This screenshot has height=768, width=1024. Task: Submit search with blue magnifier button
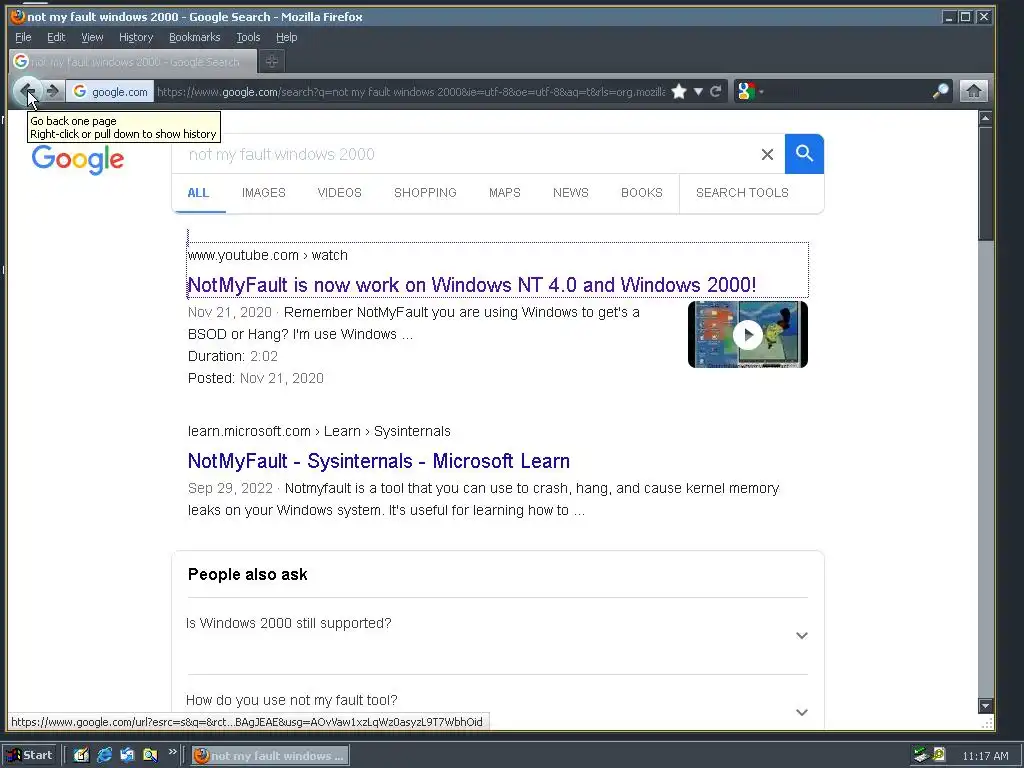pos(804,154)
